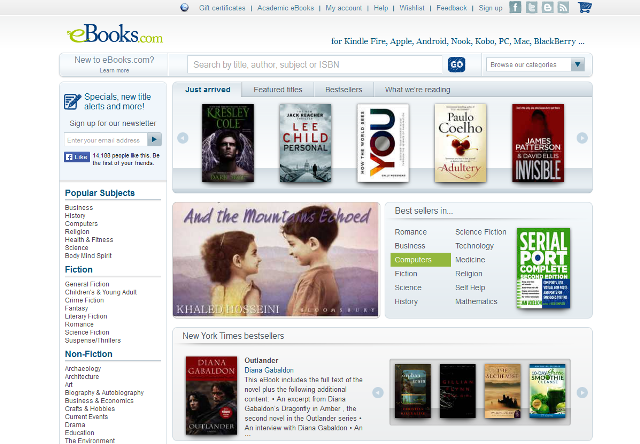Open Health & Fitness popular subject

point(89,240)
